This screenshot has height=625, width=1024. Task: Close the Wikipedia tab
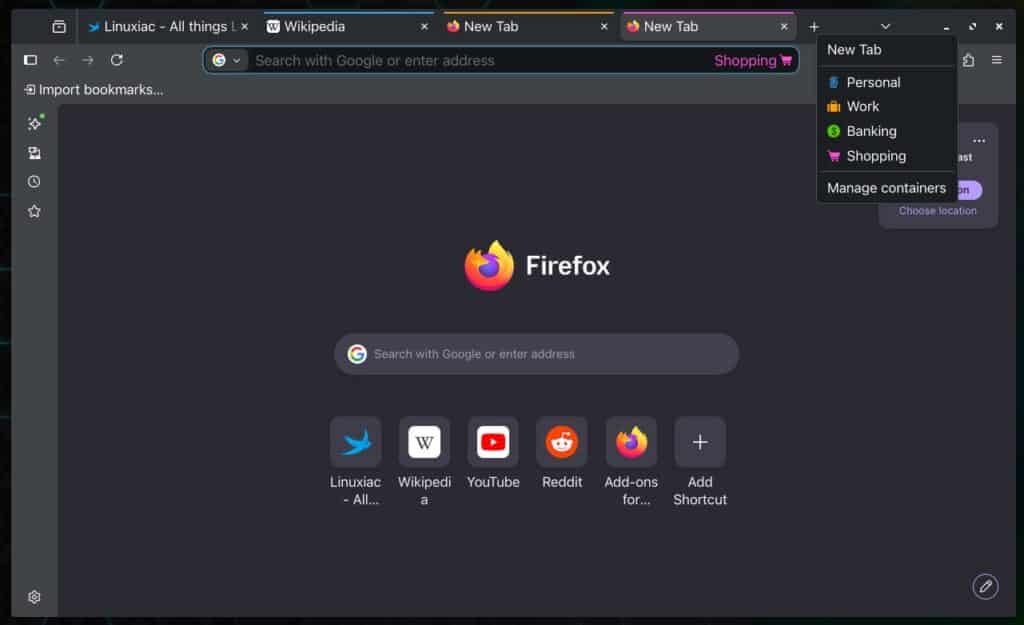[x=424, y=27]
